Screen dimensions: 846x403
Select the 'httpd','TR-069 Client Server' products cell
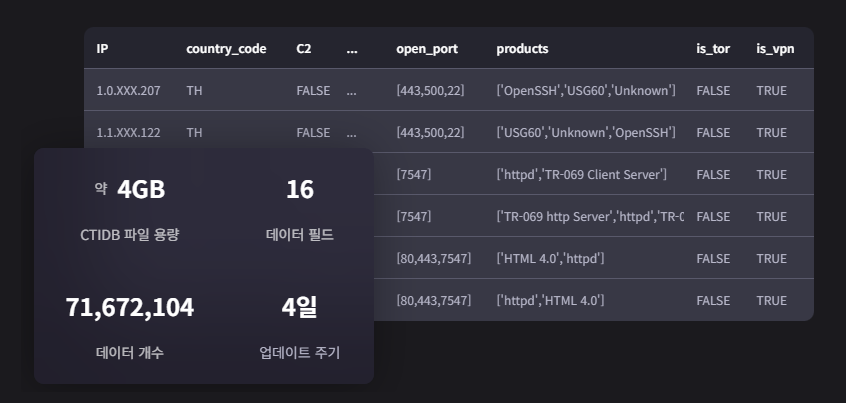(581, 175)
